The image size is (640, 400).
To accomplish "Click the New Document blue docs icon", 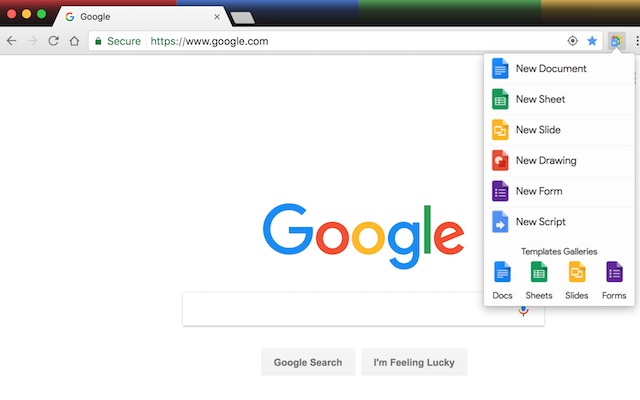I will pyautogui.click(x=500, y=68).
